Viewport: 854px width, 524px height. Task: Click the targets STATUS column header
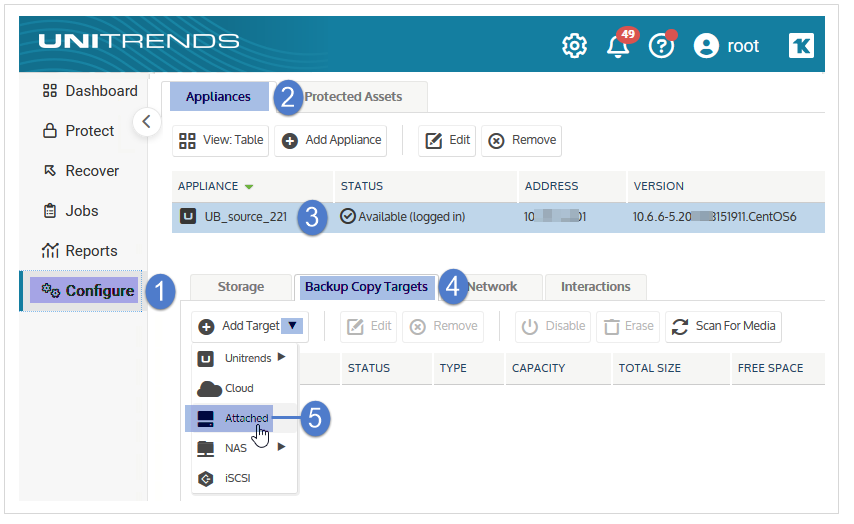pos(387,368)
